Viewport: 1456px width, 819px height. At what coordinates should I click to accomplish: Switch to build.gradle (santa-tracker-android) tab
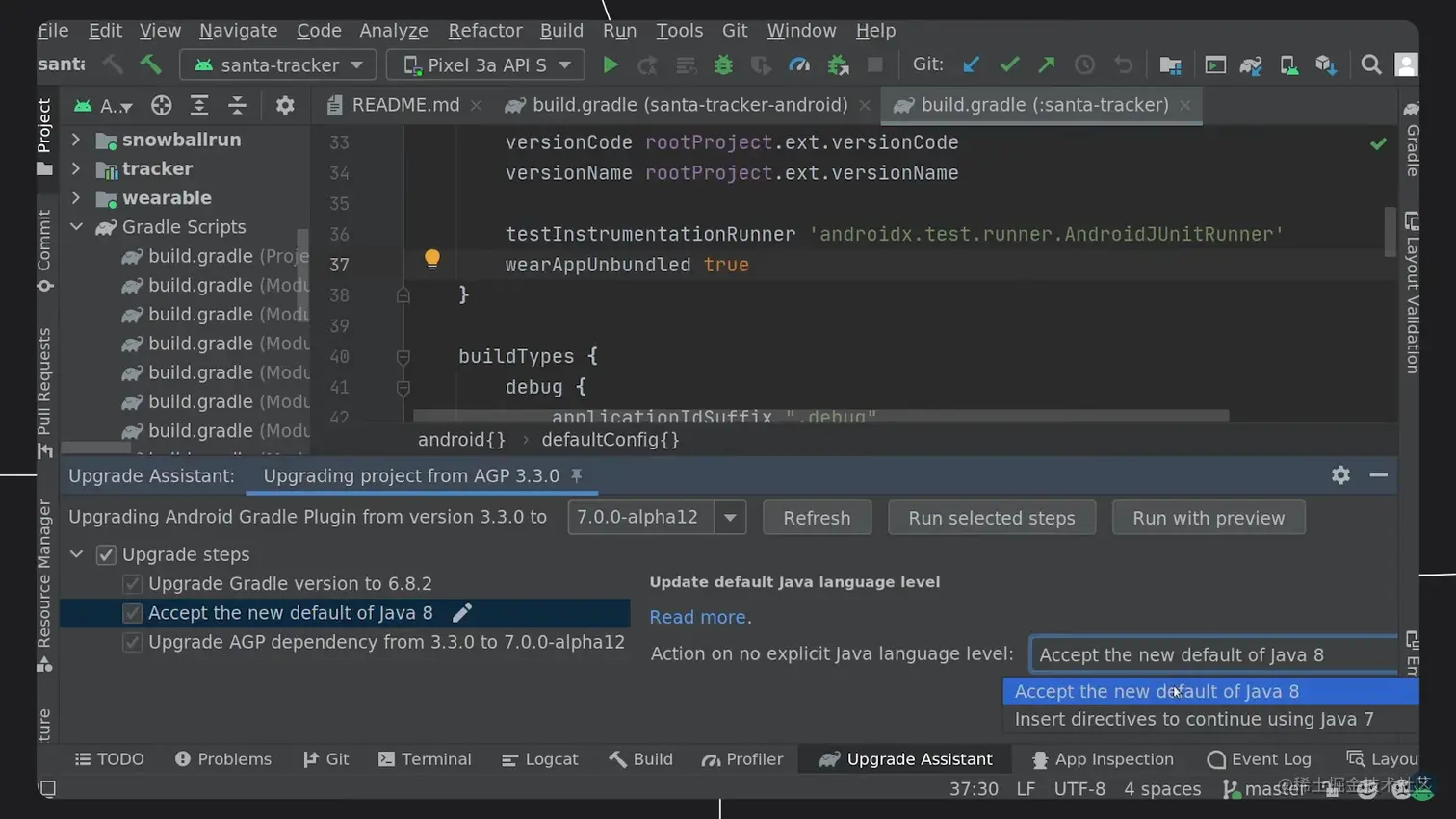[x=689, y=105]
